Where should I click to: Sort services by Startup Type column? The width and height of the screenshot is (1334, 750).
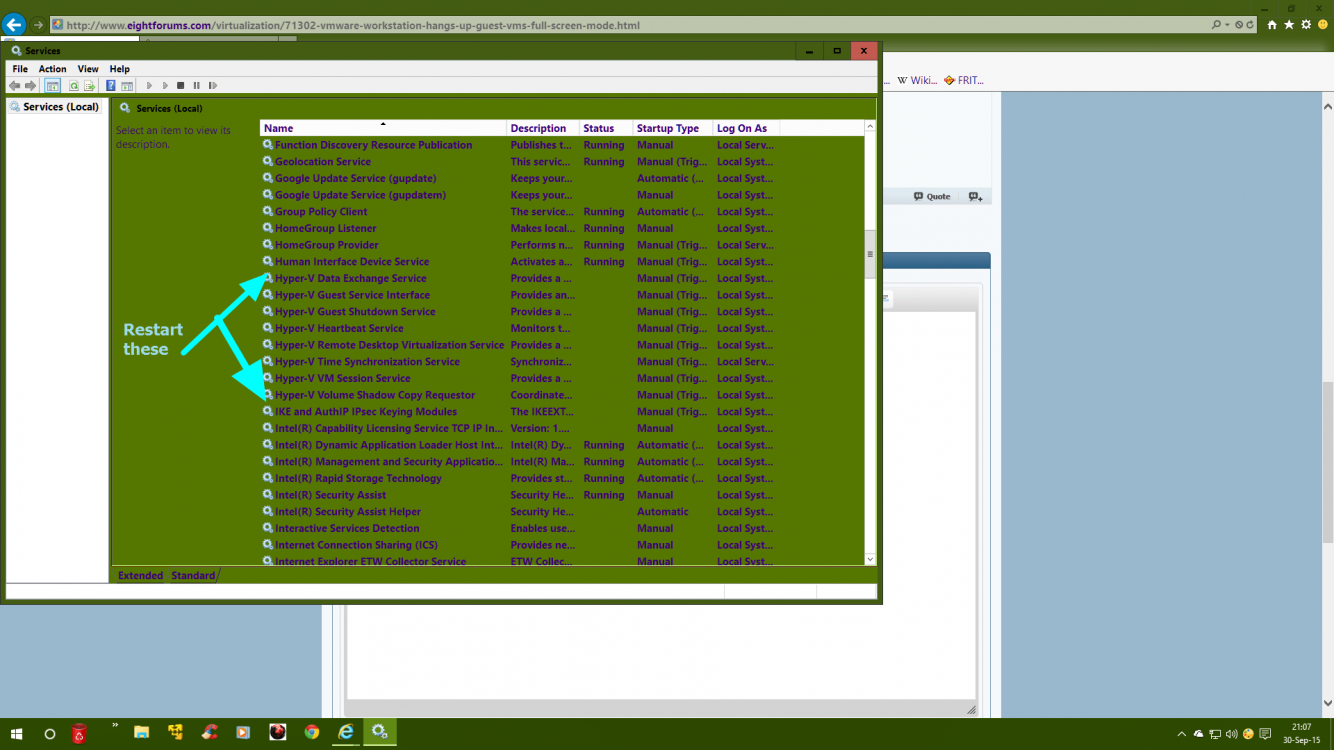coord(667,128)
